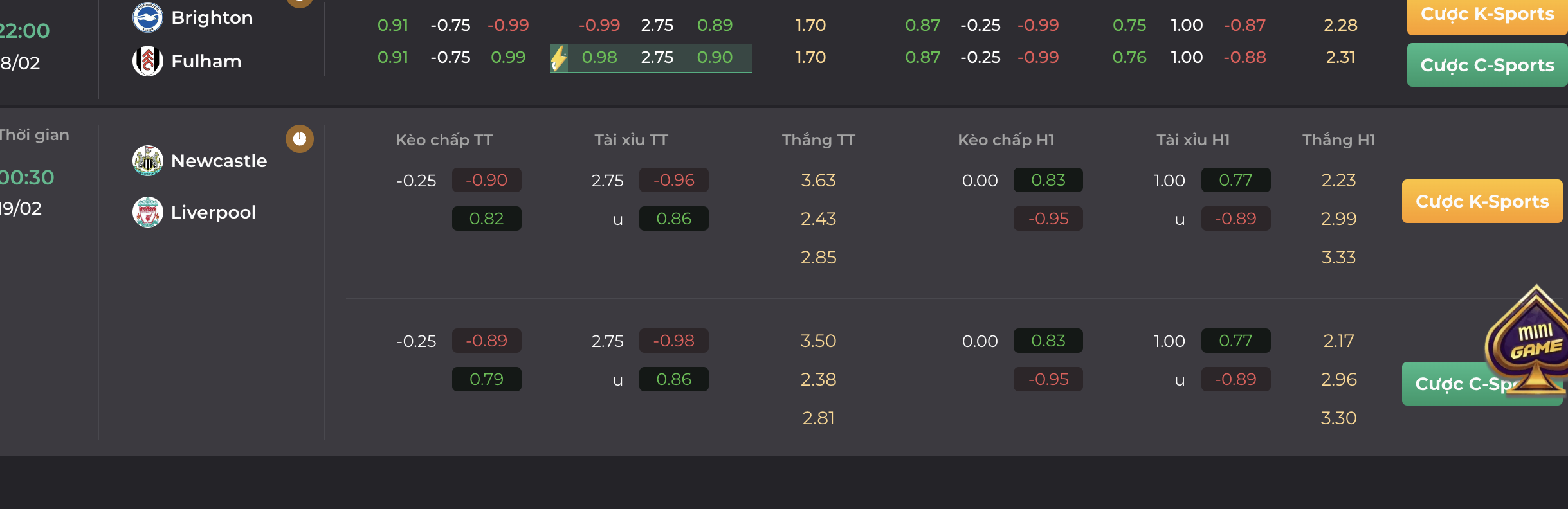The height and width of the screenshot is (509, 1568).
Task: Click the Brighton club badge icon
Action: 148,17
